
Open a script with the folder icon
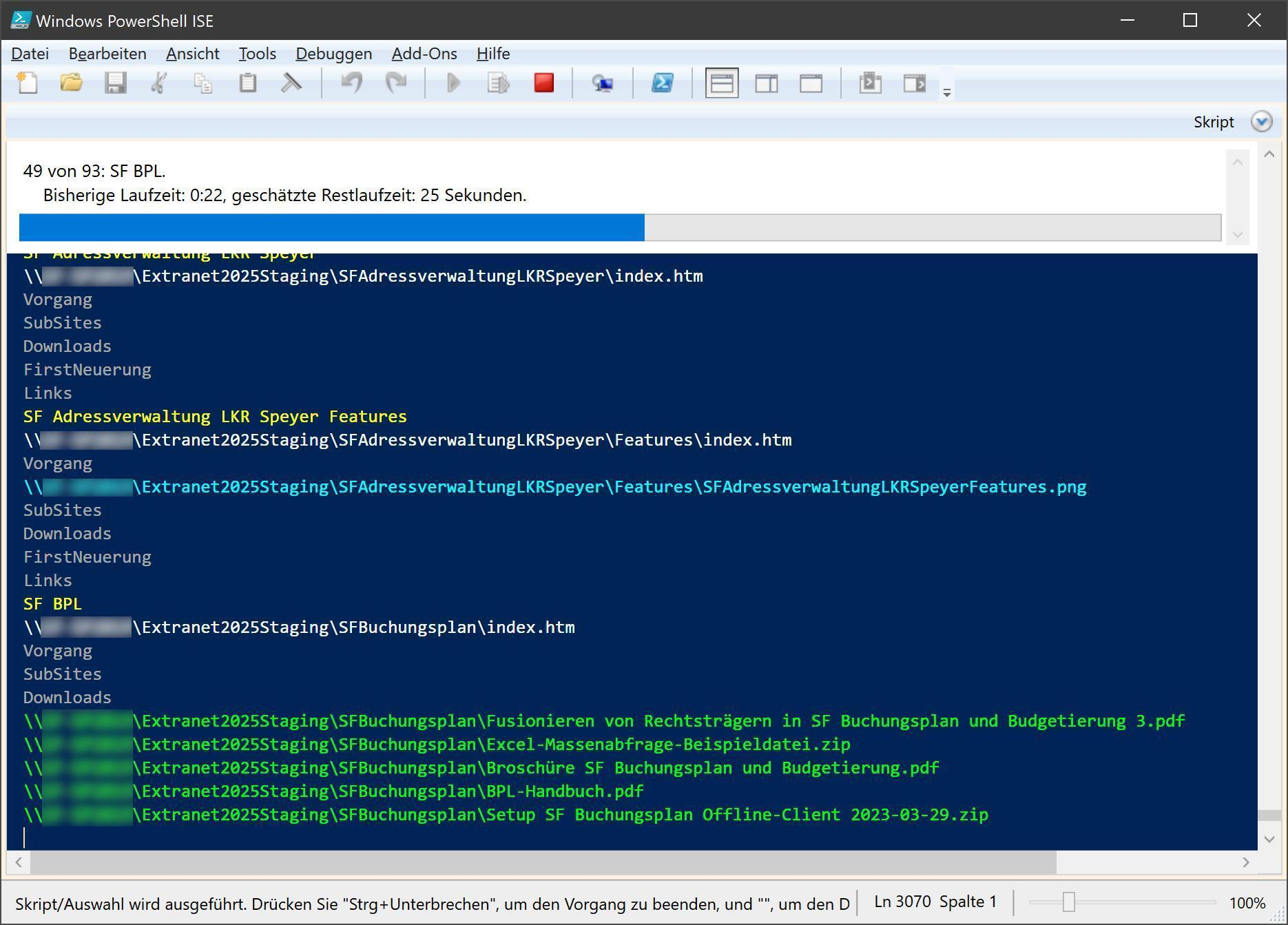pos(72,83)
